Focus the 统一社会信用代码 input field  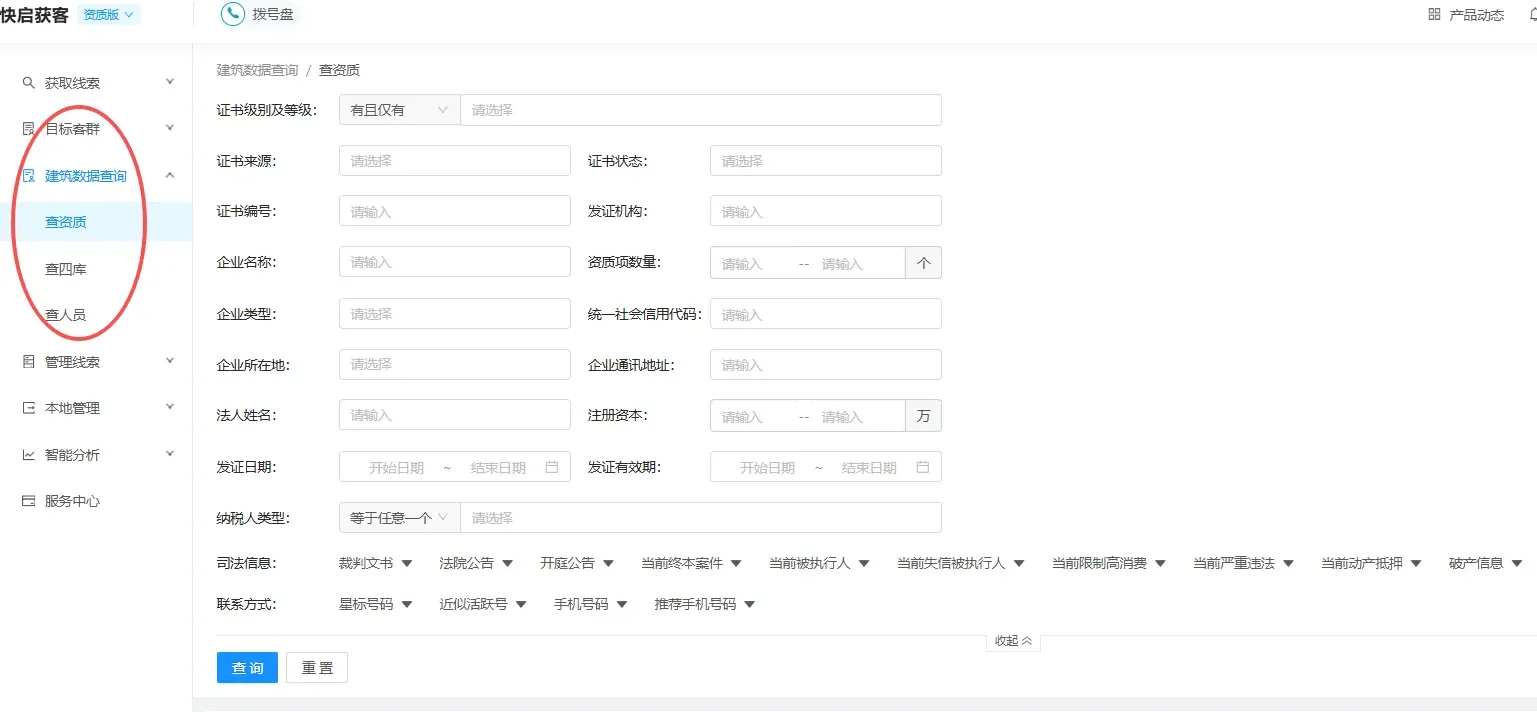tap(826, 314)
